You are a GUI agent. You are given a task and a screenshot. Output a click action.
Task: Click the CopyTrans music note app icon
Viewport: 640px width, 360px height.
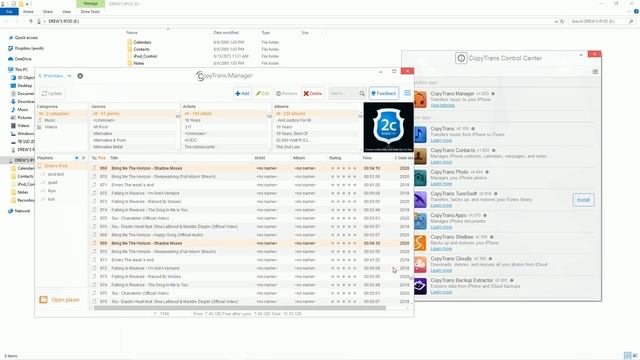pyautogui.click(x=420, y=134)
